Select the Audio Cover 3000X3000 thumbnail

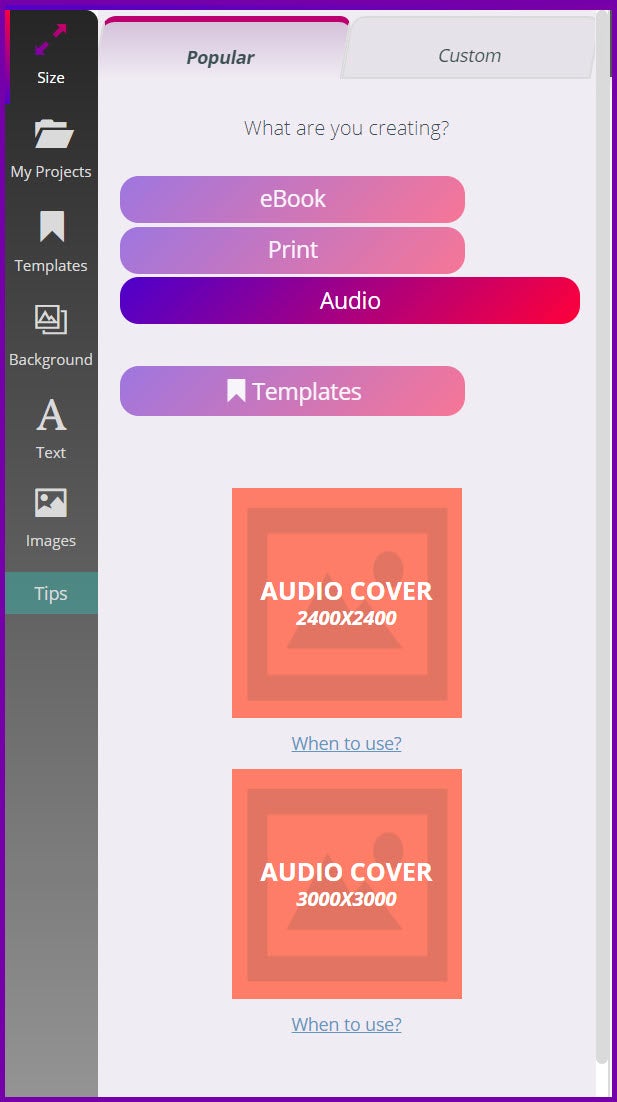[347, 884]
